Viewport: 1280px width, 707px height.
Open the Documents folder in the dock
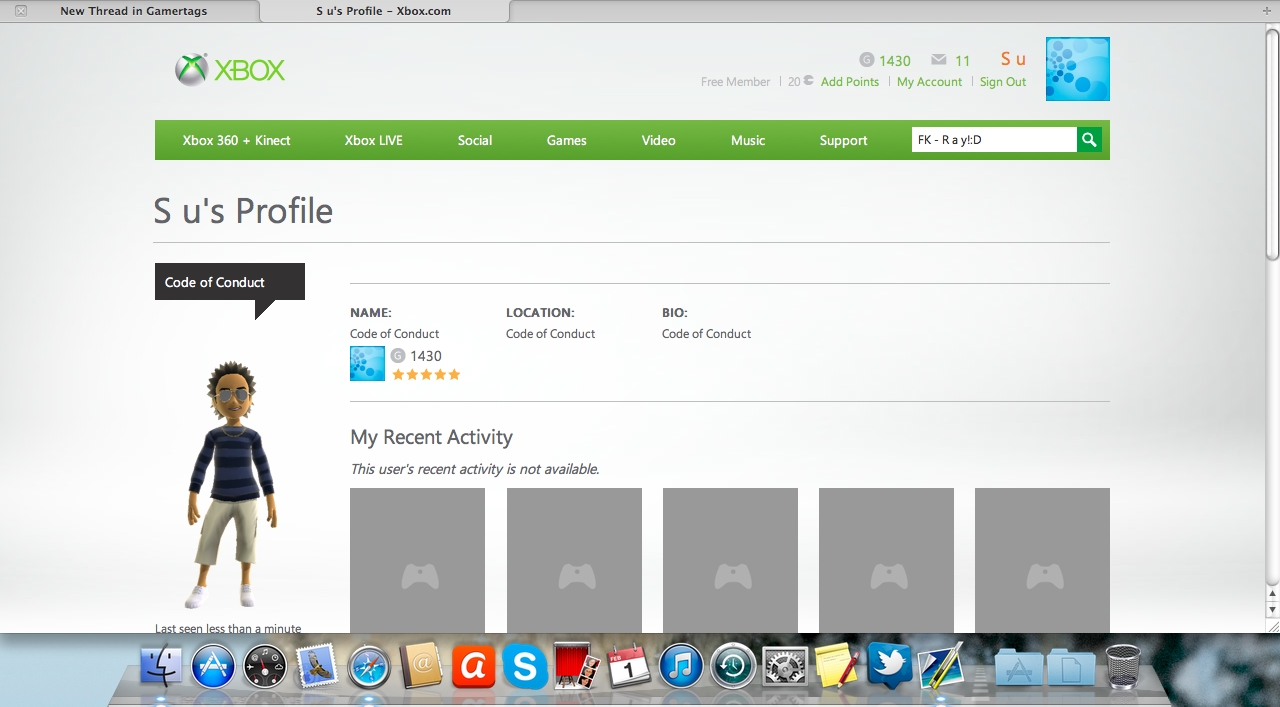pyautogui.click(x=1071, y=667)
